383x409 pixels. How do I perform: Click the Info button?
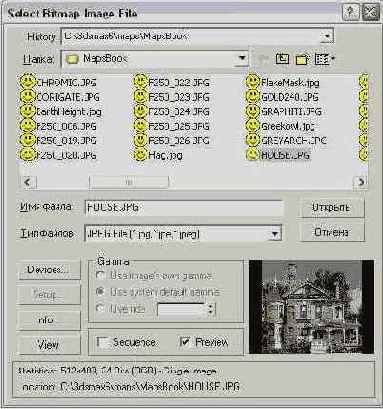pos(49,320)
